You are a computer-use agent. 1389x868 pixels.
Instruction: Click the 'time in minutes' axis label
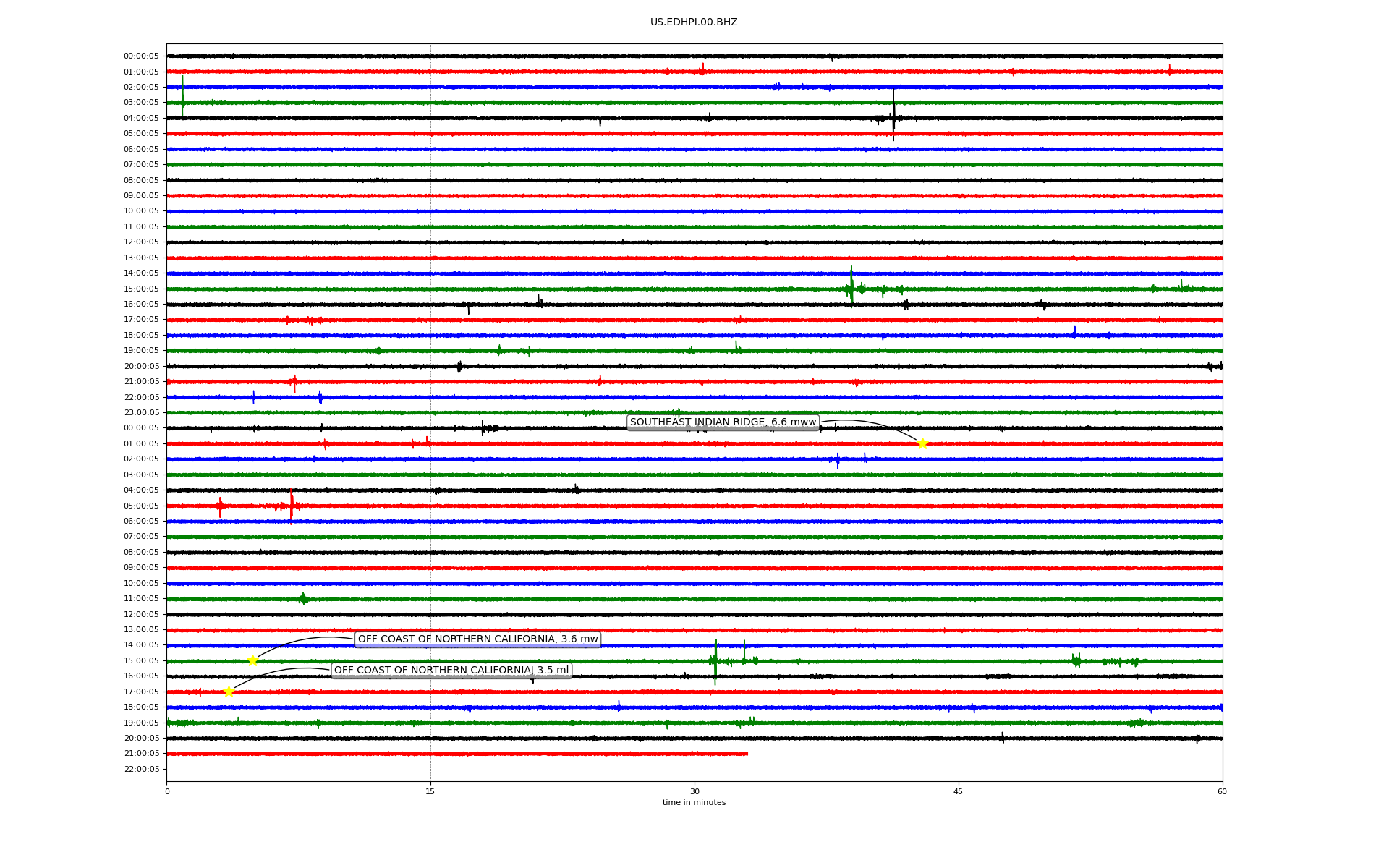click(694, 803)
